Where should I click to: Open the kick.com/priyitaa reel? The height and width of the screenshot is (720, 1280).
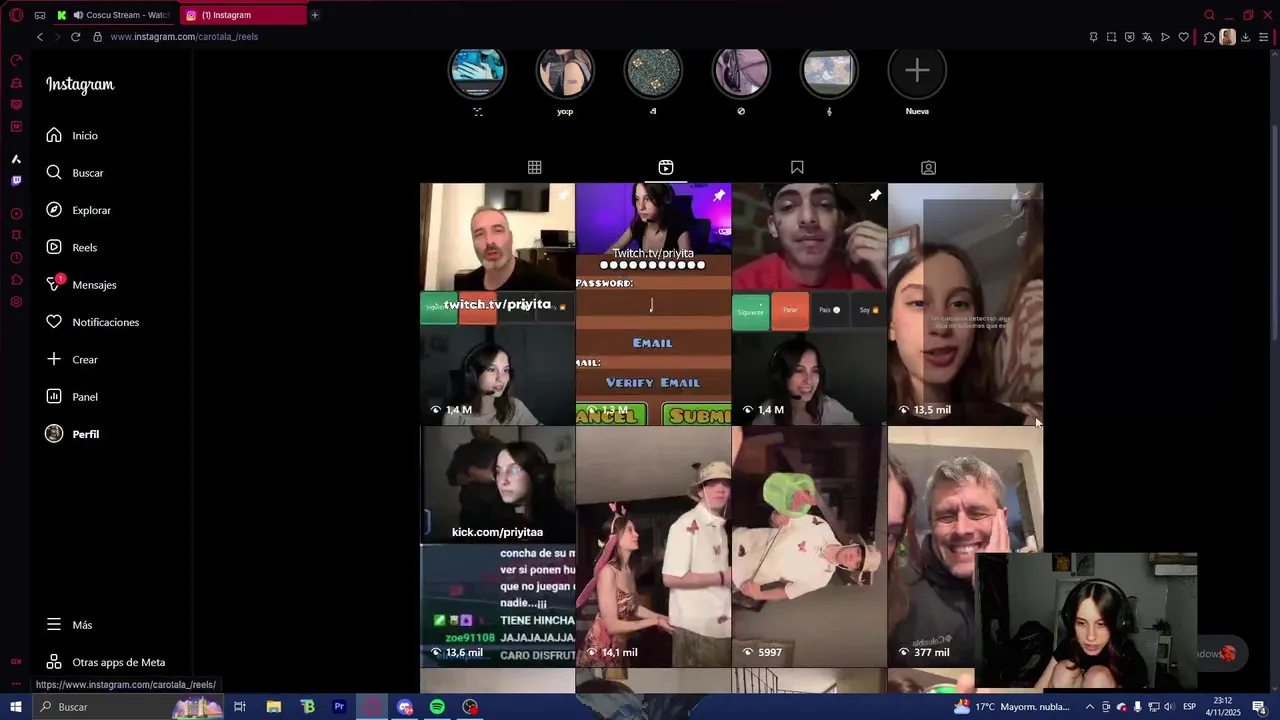pyautogui.click(x=497, y=547)
